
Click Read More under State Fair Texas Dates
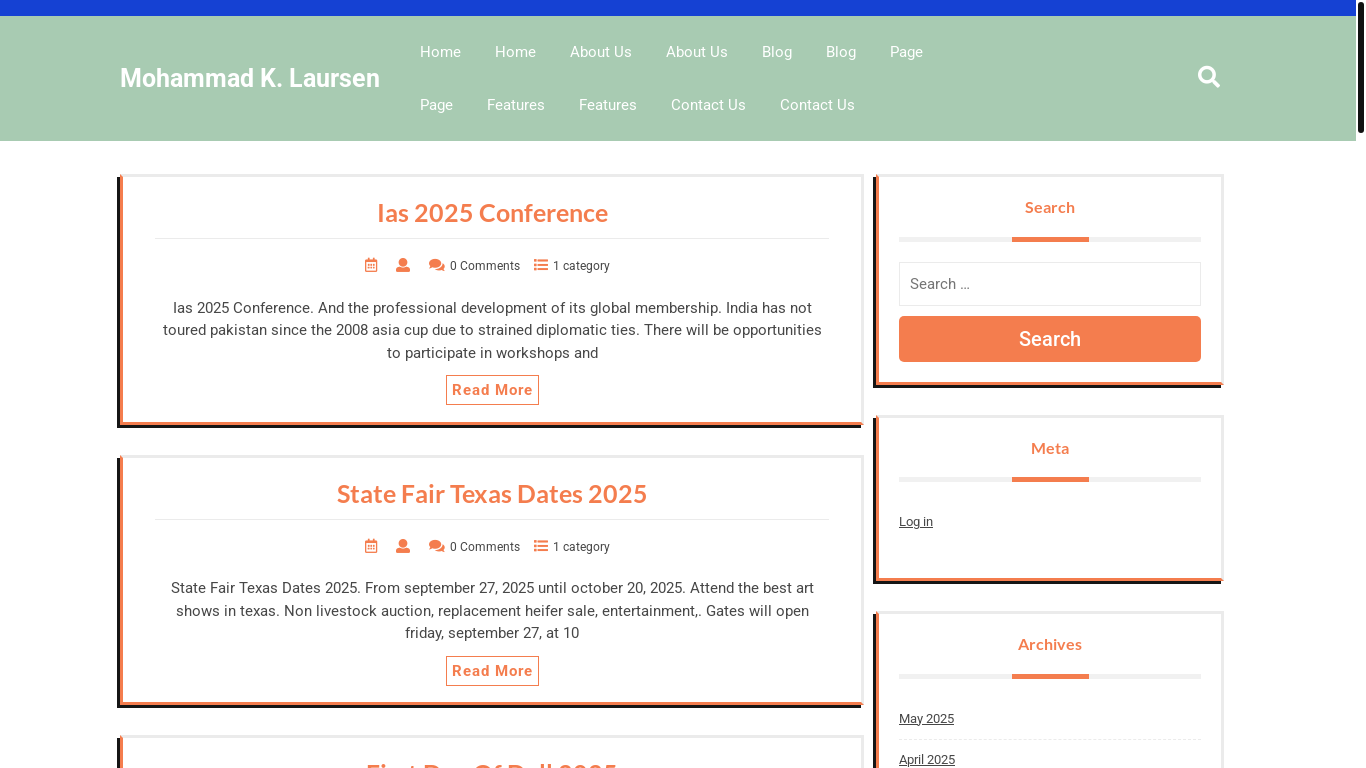(x=492, y=671)
